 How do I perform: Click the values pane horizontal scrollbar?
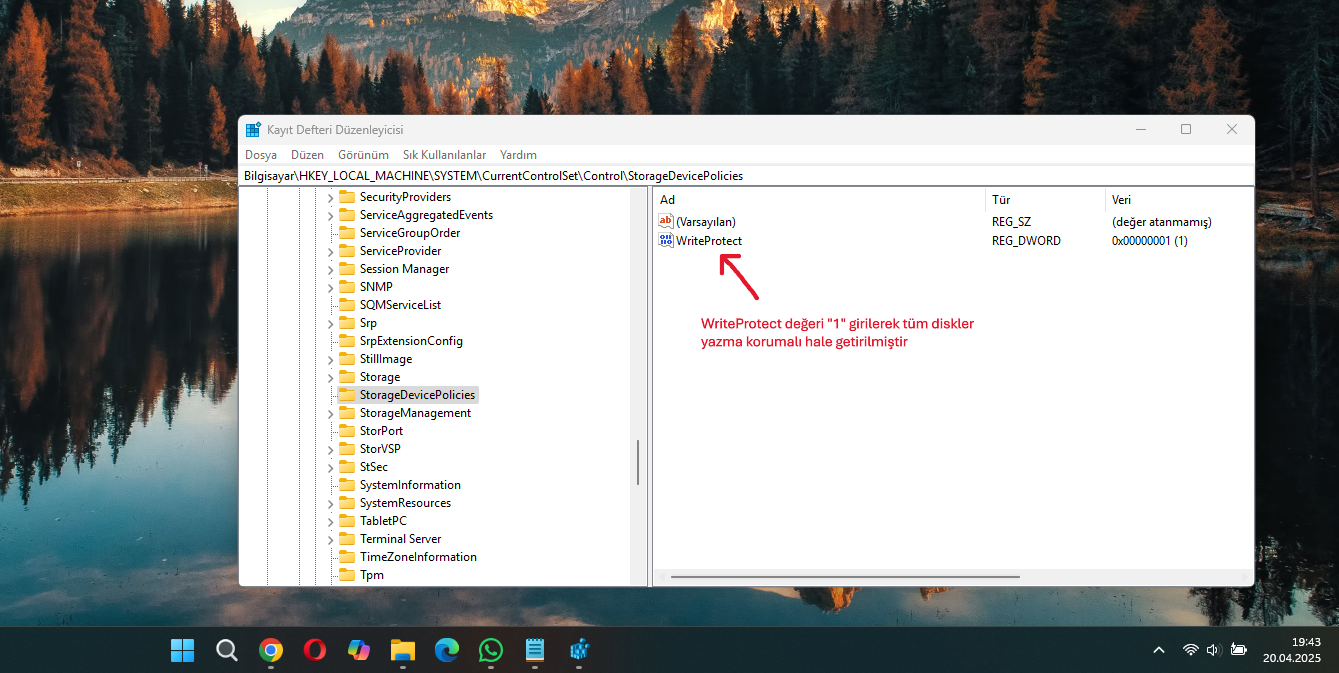click(x=845, y=577)
